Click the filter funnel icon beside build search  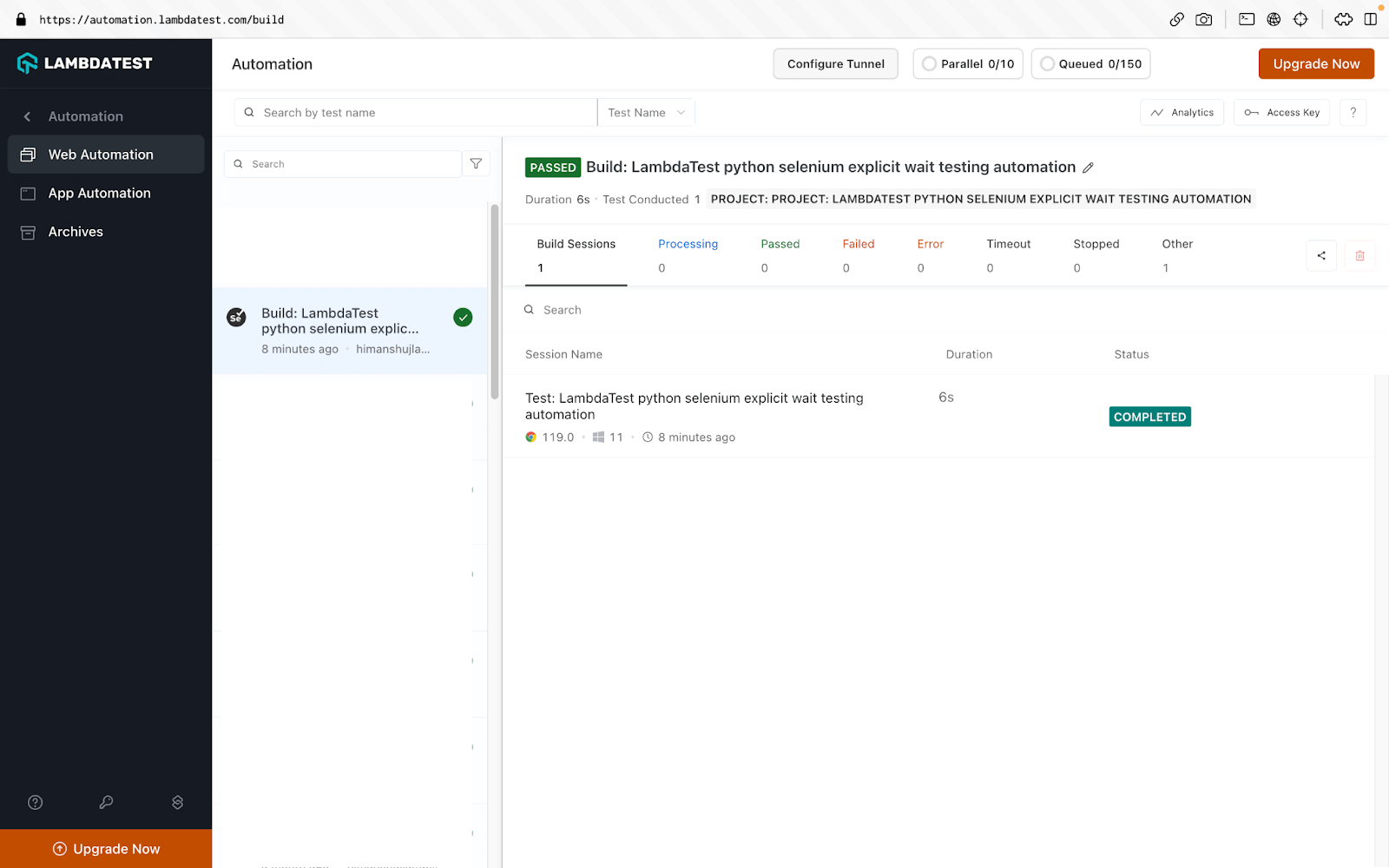(476, 164)
